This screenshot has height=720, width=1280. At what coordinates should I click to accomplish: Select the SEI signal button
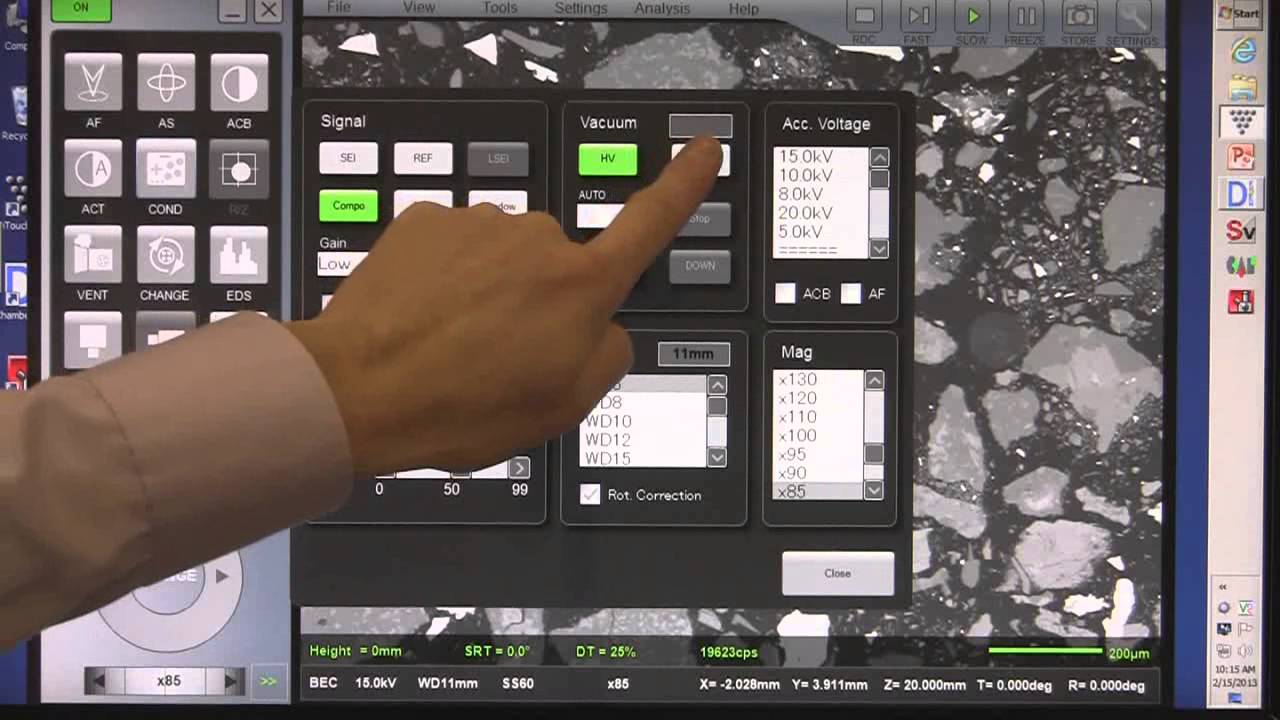tap(348, 158)
